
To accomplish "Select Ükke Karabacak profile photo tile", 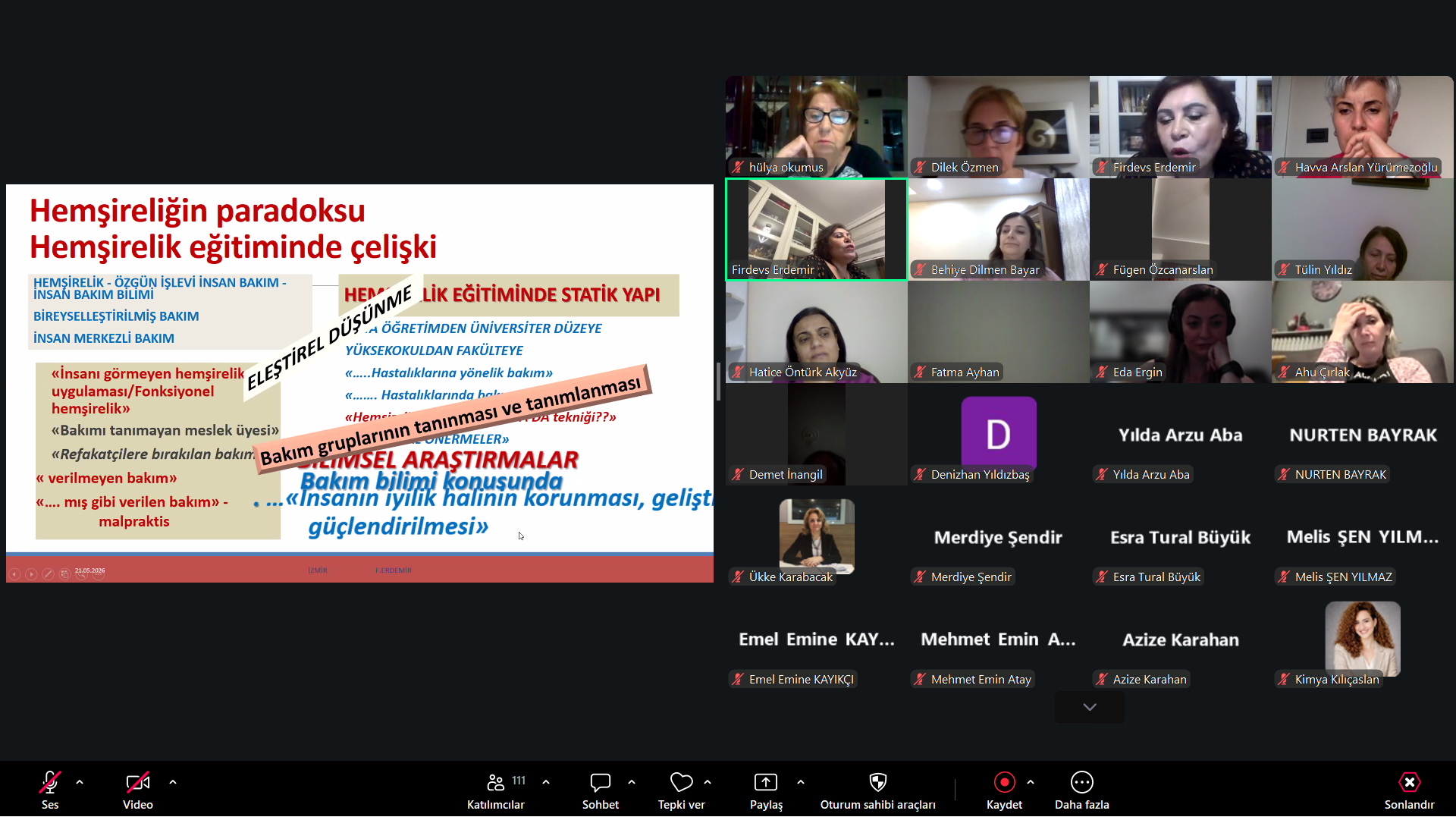I will (x=817, y=536).
